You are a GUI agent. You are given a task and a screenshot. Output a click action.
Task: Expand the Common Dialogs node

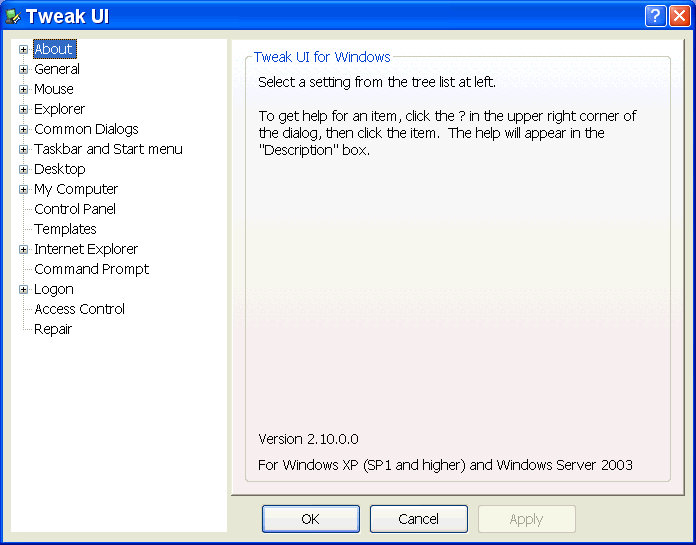24,129
